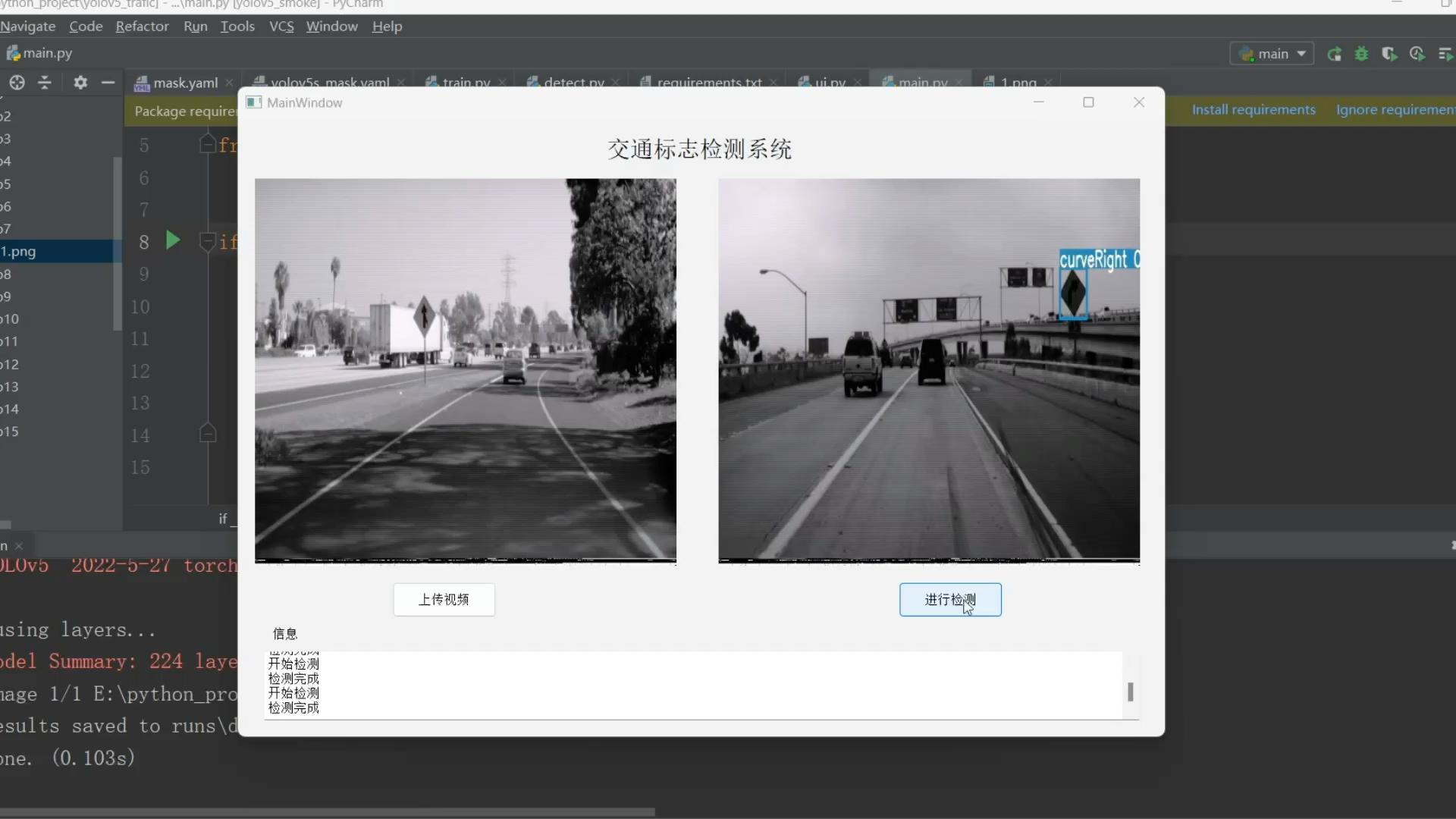The width and height of the screenshot is (1456, 819).
Task: Click green run arrow on line 8
Action: (173, 240)
